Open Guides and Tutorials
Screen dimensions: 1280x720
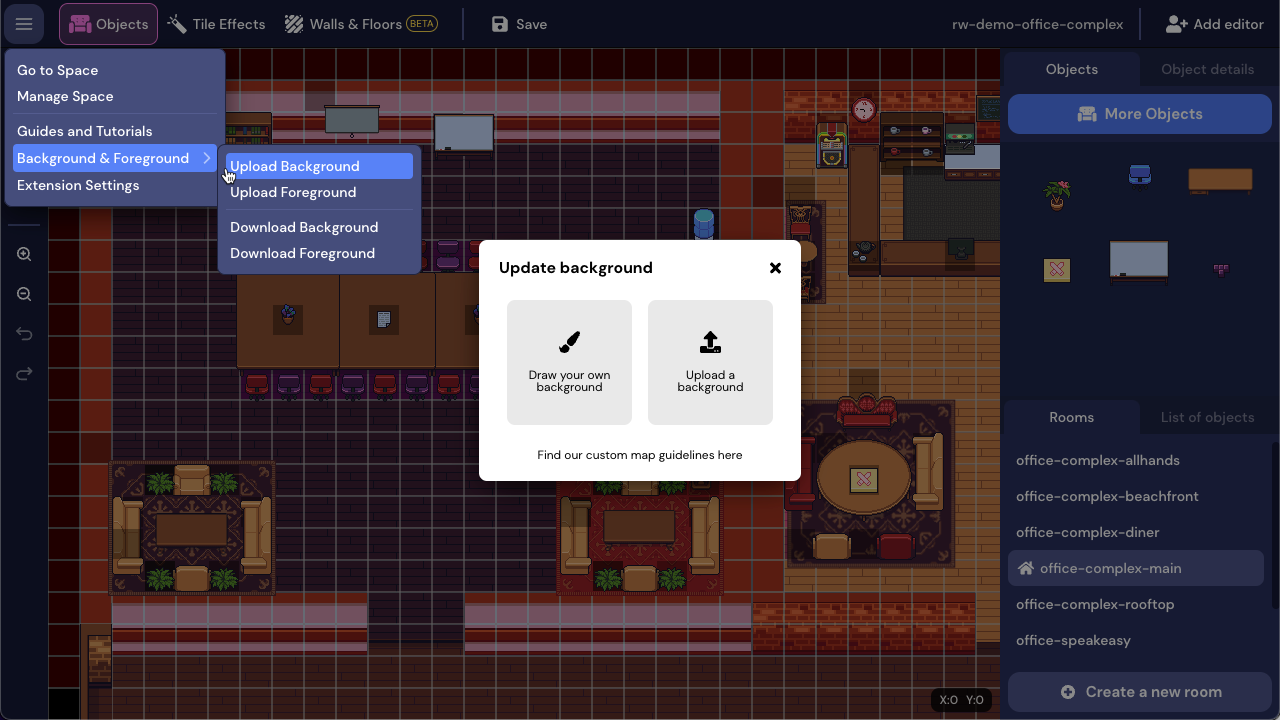coord(84,131)
